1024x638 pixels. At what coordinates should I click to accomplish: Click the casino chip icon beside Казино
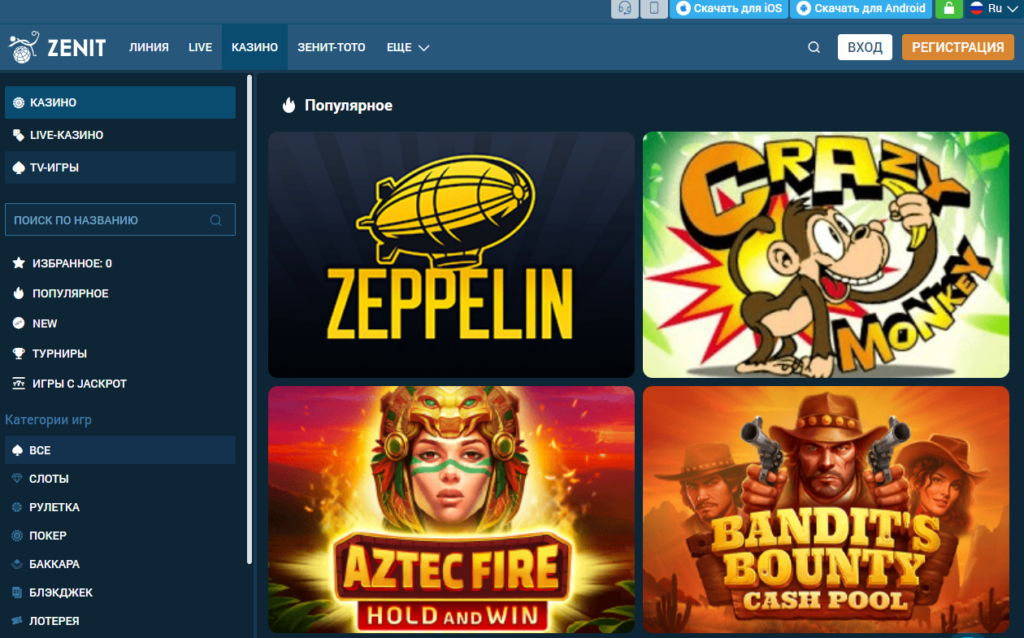18,103
